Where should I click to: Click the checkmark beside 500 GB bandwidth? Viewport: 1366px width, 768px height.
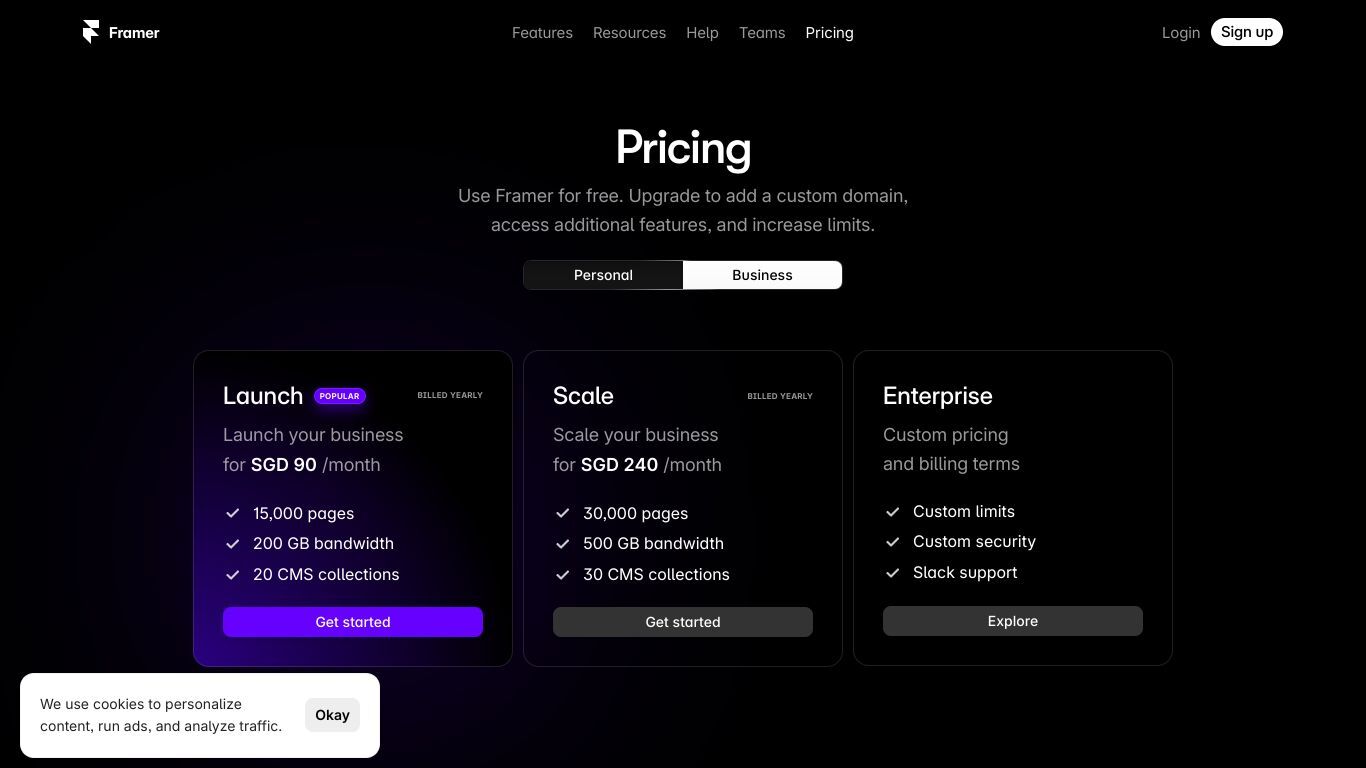(563, 544)
